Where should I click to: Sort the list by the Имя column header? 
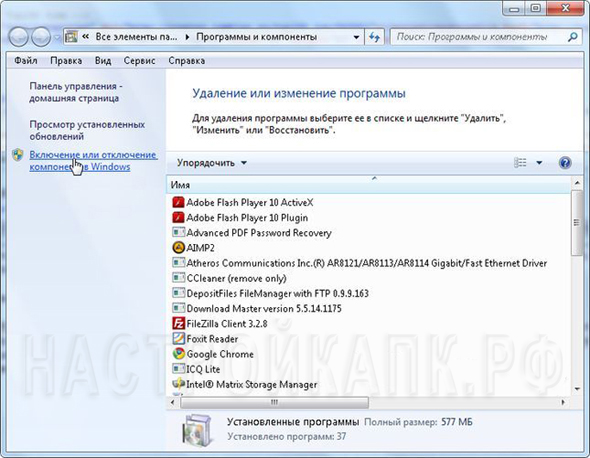368,185
